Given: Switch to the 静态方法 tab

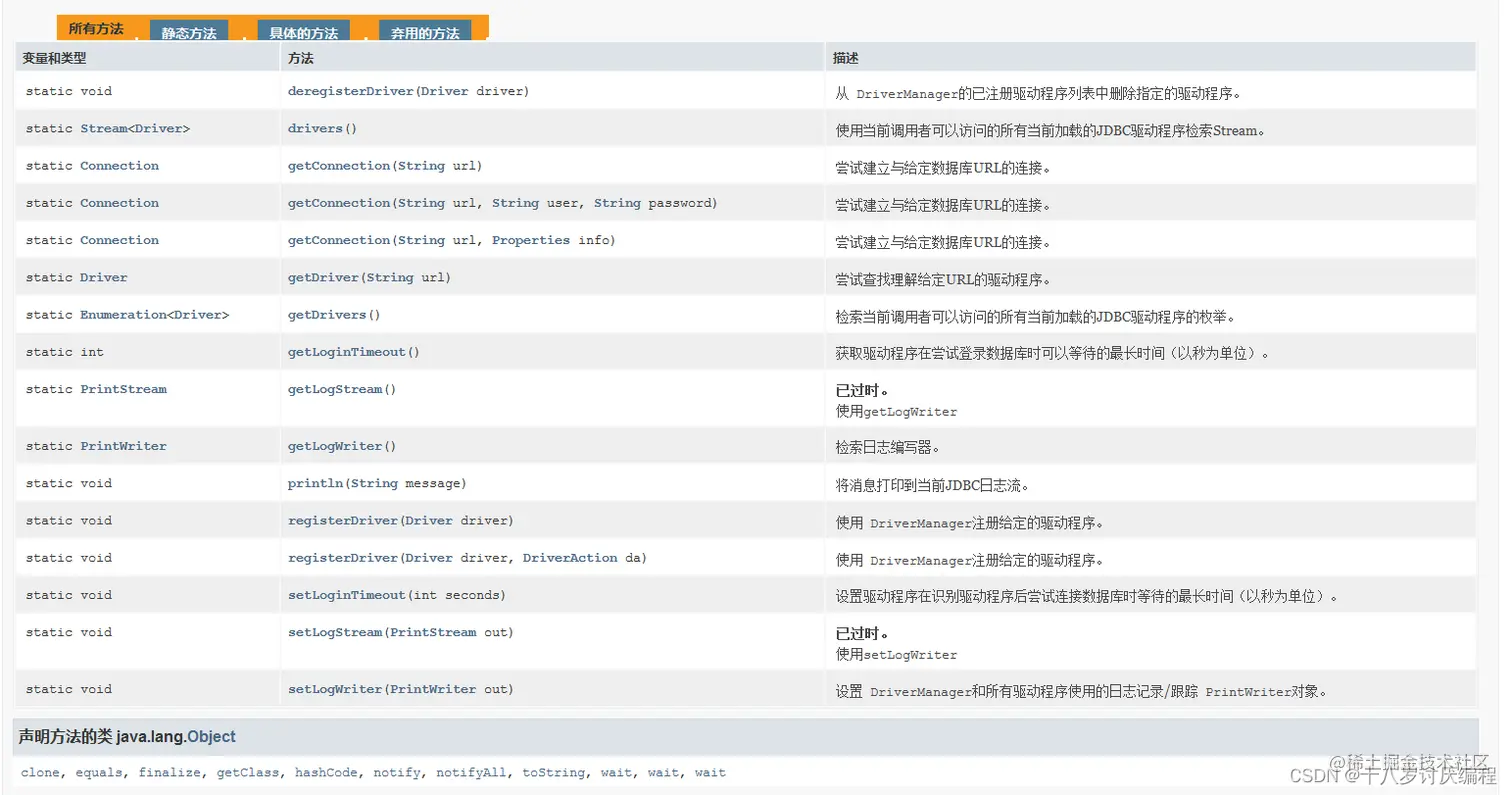Looking at the screenshot, I should (189, 32).
